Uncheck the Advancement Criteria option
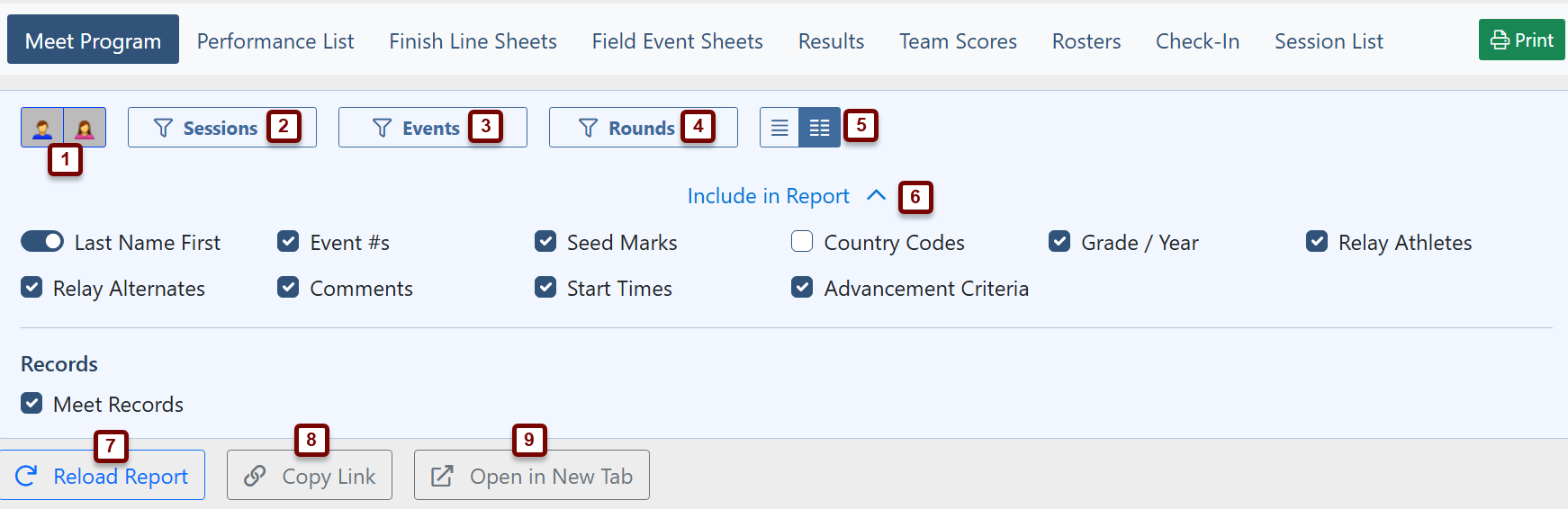The height and width of the screenshot is (509, 1568). [x=802, y=288]
